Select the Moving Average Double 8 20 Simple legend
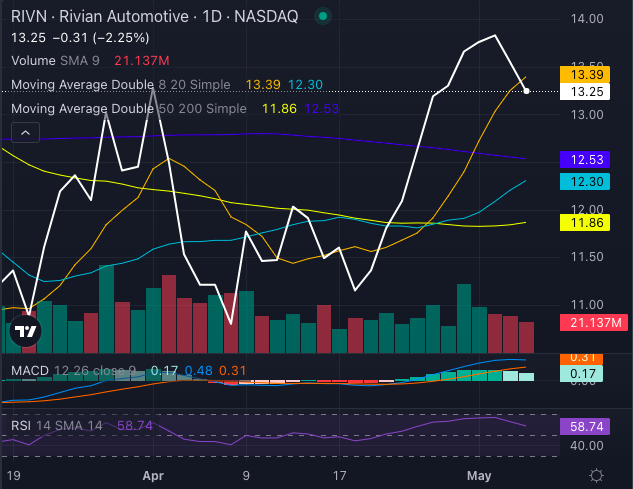633x489 pixels. [x=121, y=84]
